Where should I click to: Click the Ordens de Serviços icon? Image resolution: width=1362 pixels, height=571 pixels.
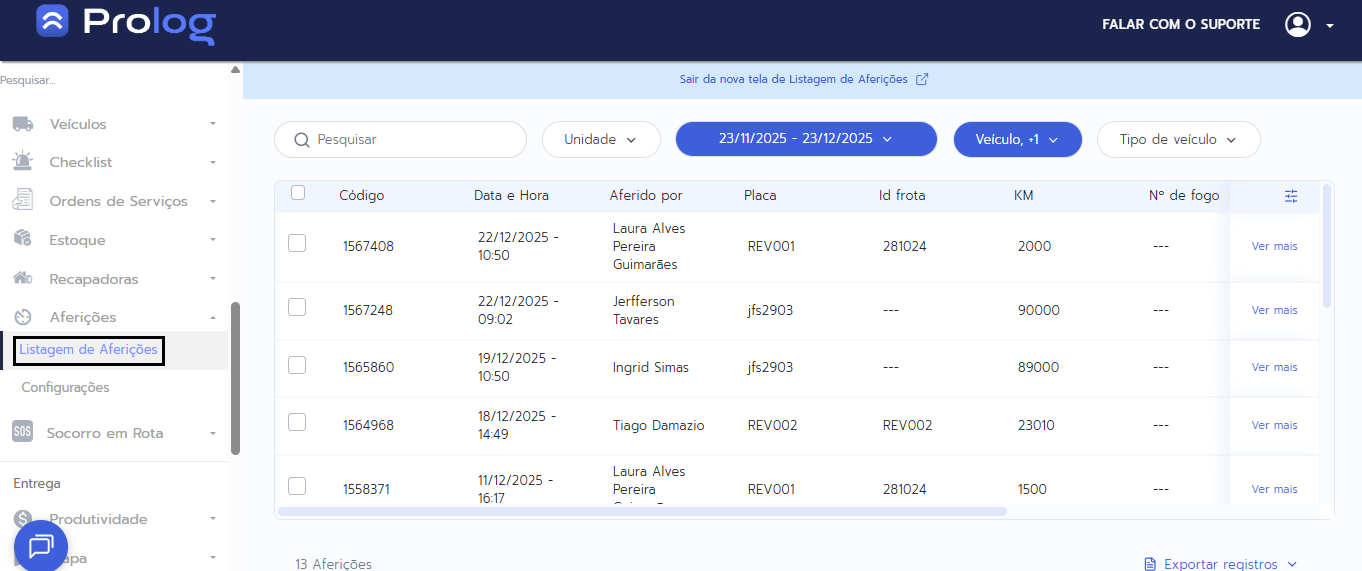tap(23, 201)
